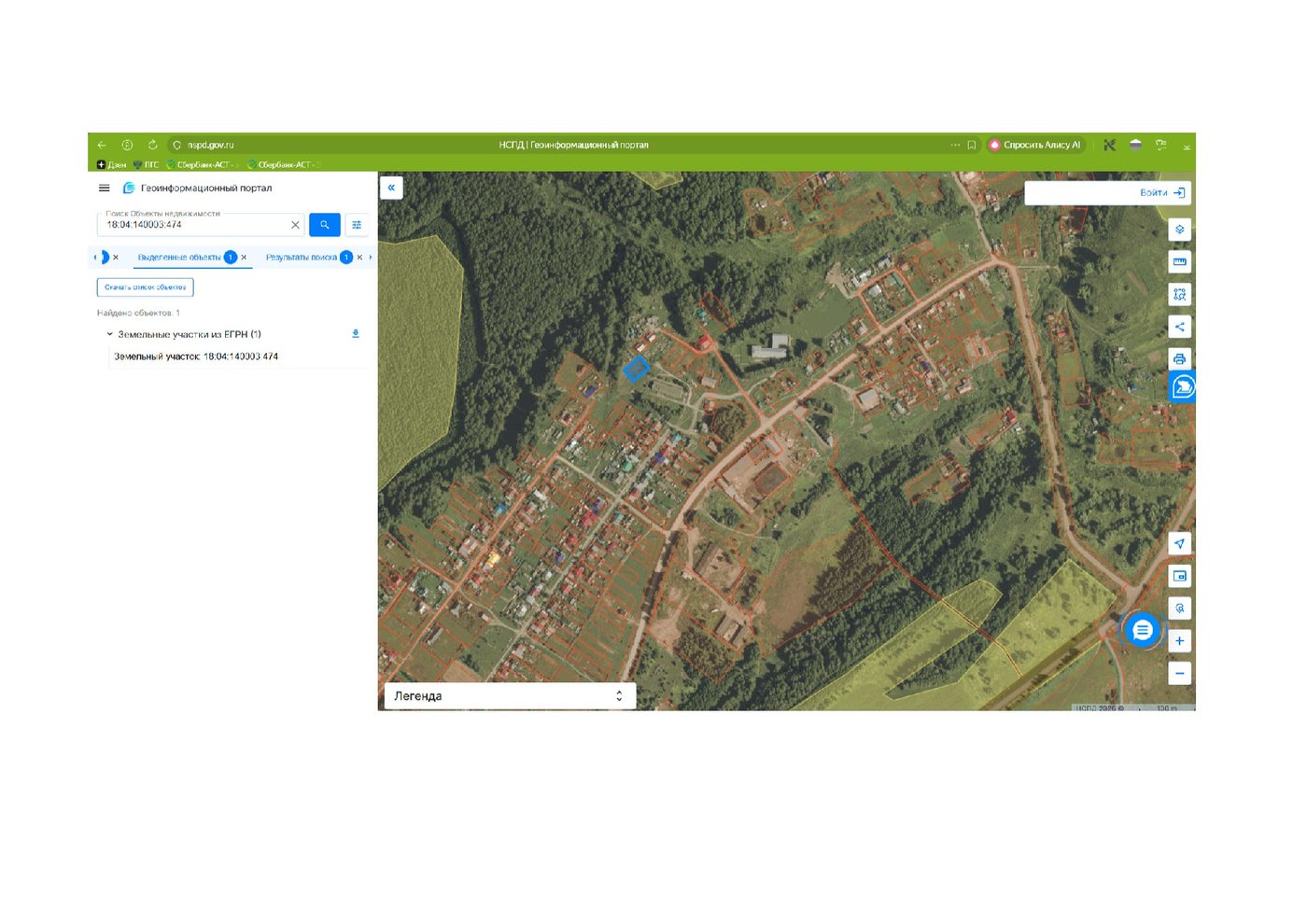This screenshot has height=924, width=1307.
Task: Open the hamburger main menu
Action: coord(105,189)
